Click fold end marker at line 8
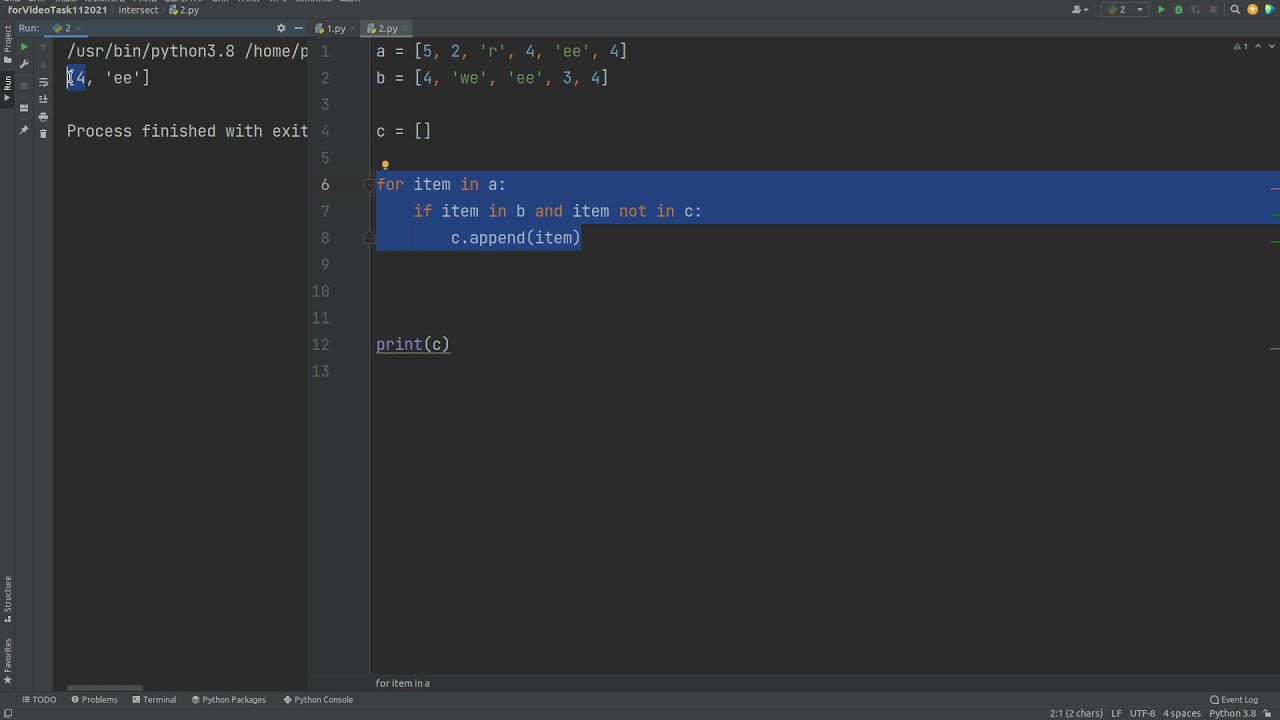Image resolution: width=1280 pixels, height=720 pixels. [370, 238]
